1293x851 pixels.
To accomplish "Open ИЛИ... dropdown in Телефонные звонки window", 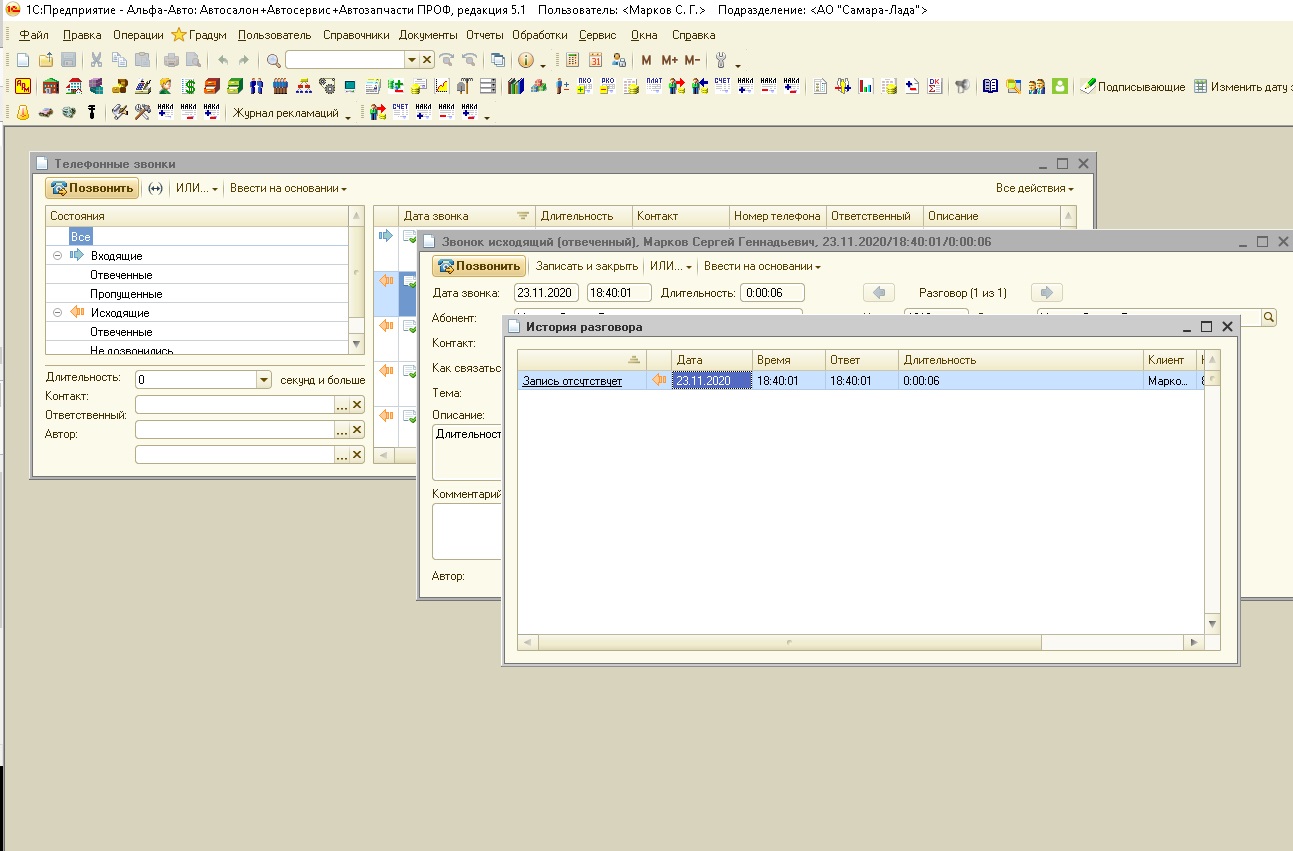I will pyautogui.click(x=197, y=188).
